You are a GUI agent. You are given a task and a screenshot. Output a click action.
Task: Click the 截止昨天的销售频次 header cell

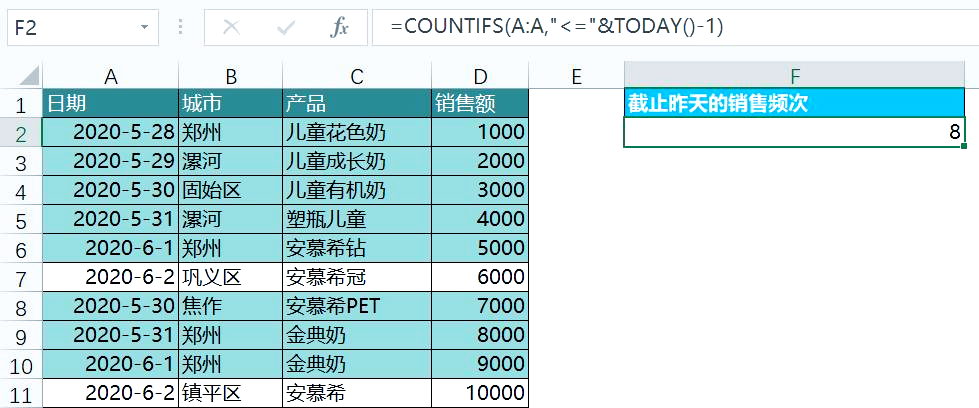[794, 104]
